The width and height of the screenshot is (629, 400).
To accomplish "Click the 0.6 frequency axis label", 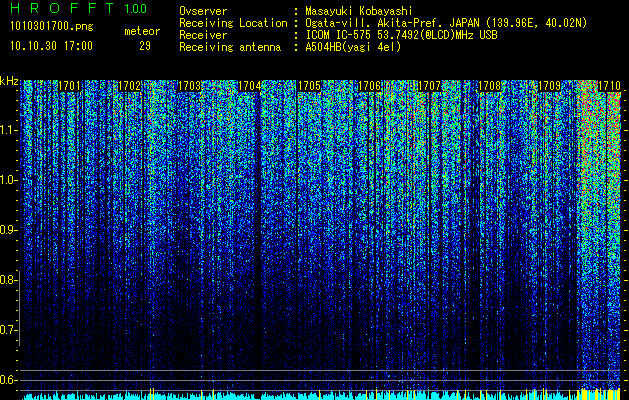I will 8,380.
